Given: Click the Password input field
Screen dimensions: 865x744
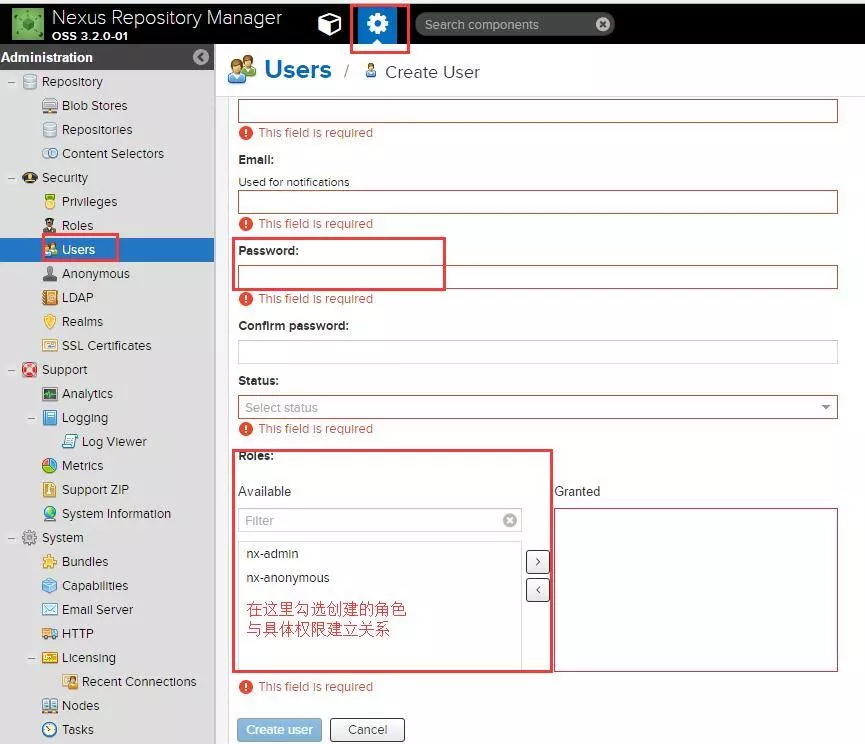Looking at the screenshot, I should [537, 277].
